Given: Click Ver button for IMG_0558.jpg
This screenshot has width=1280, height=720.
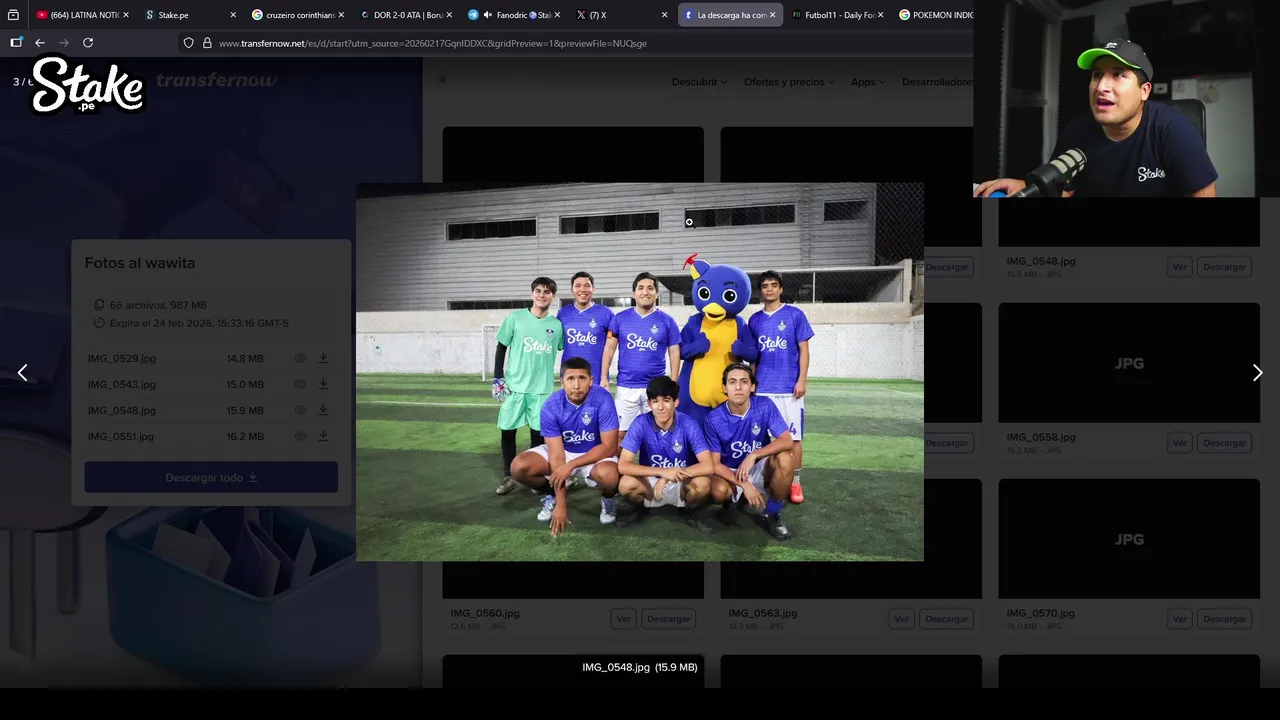Looking at the screenshot, I should pyautogui.click(x=1179, y=443).
